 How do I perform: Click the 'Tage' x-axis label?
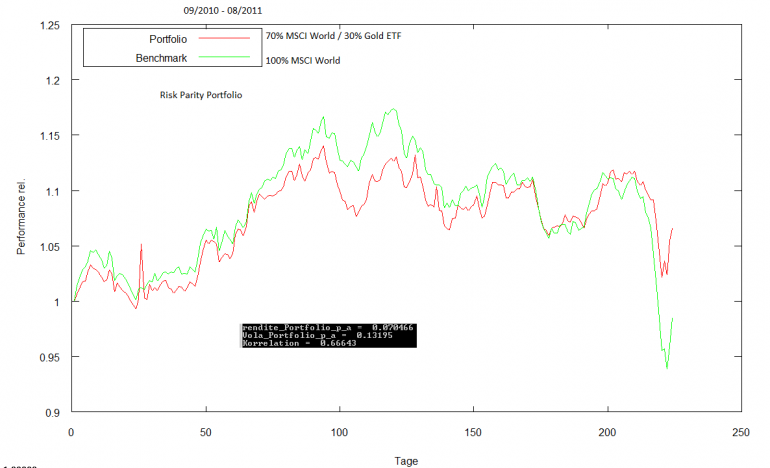coord(406,461)
